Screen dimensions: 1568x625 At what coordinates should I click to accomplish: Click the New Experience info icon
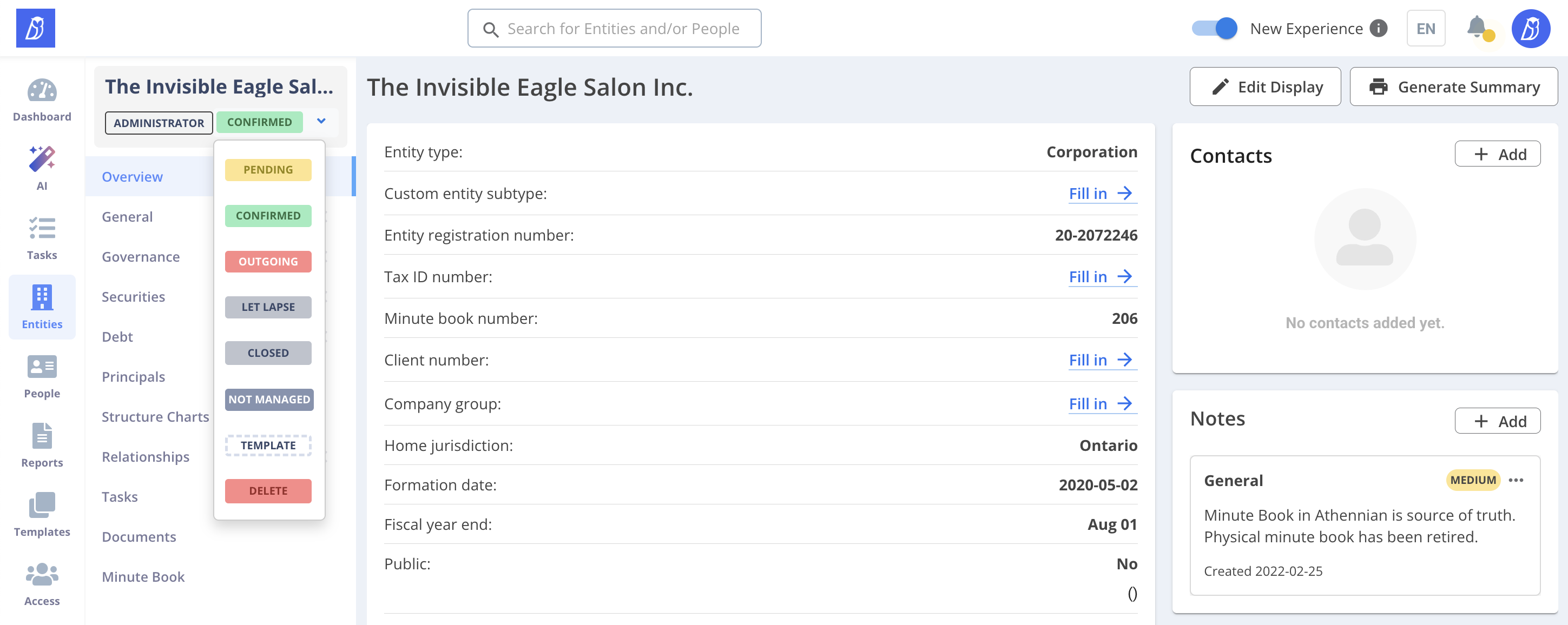[x=1379, y=28]
